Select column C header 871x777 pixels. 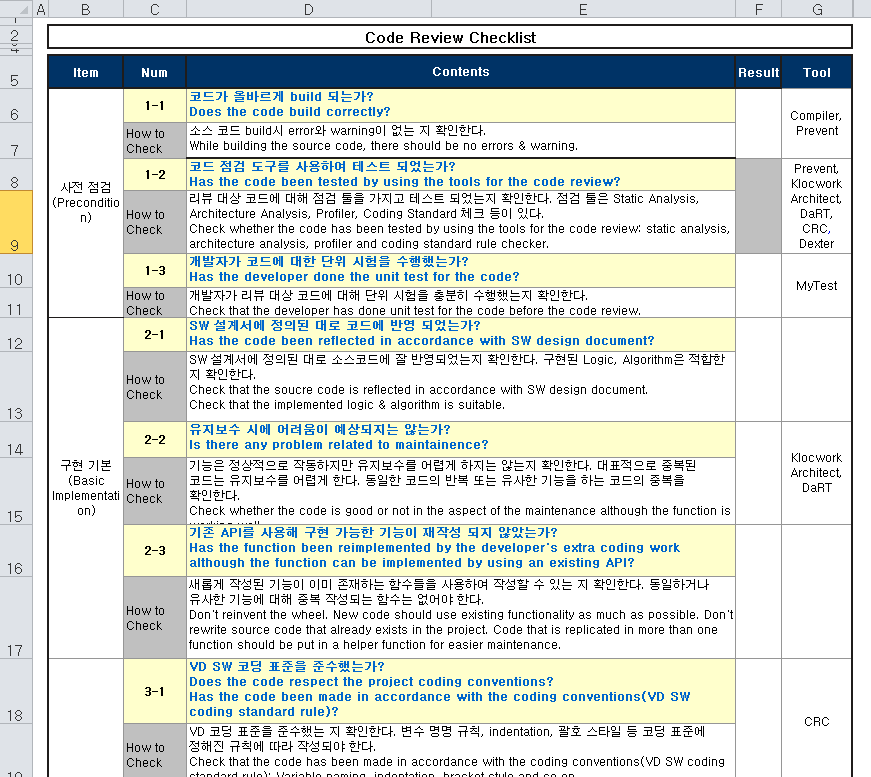point(154,9)
